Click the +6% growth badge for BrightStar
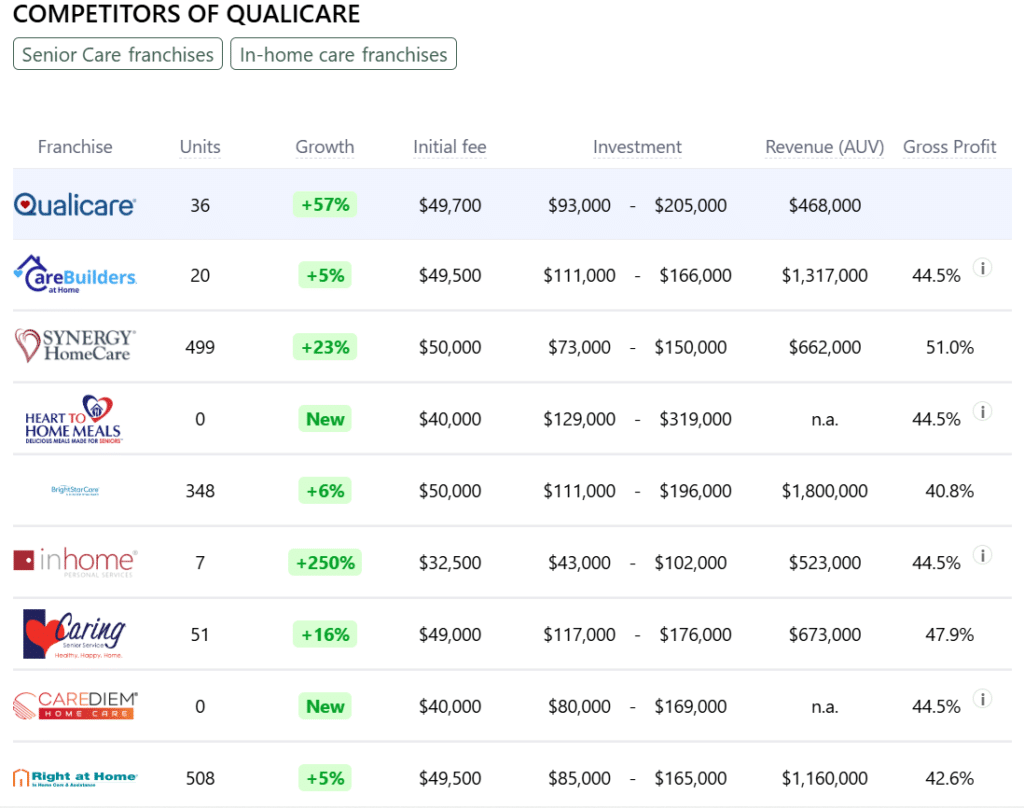This screenshot has height=808, width=1024. pyautogui.click(x=325, y=491)
